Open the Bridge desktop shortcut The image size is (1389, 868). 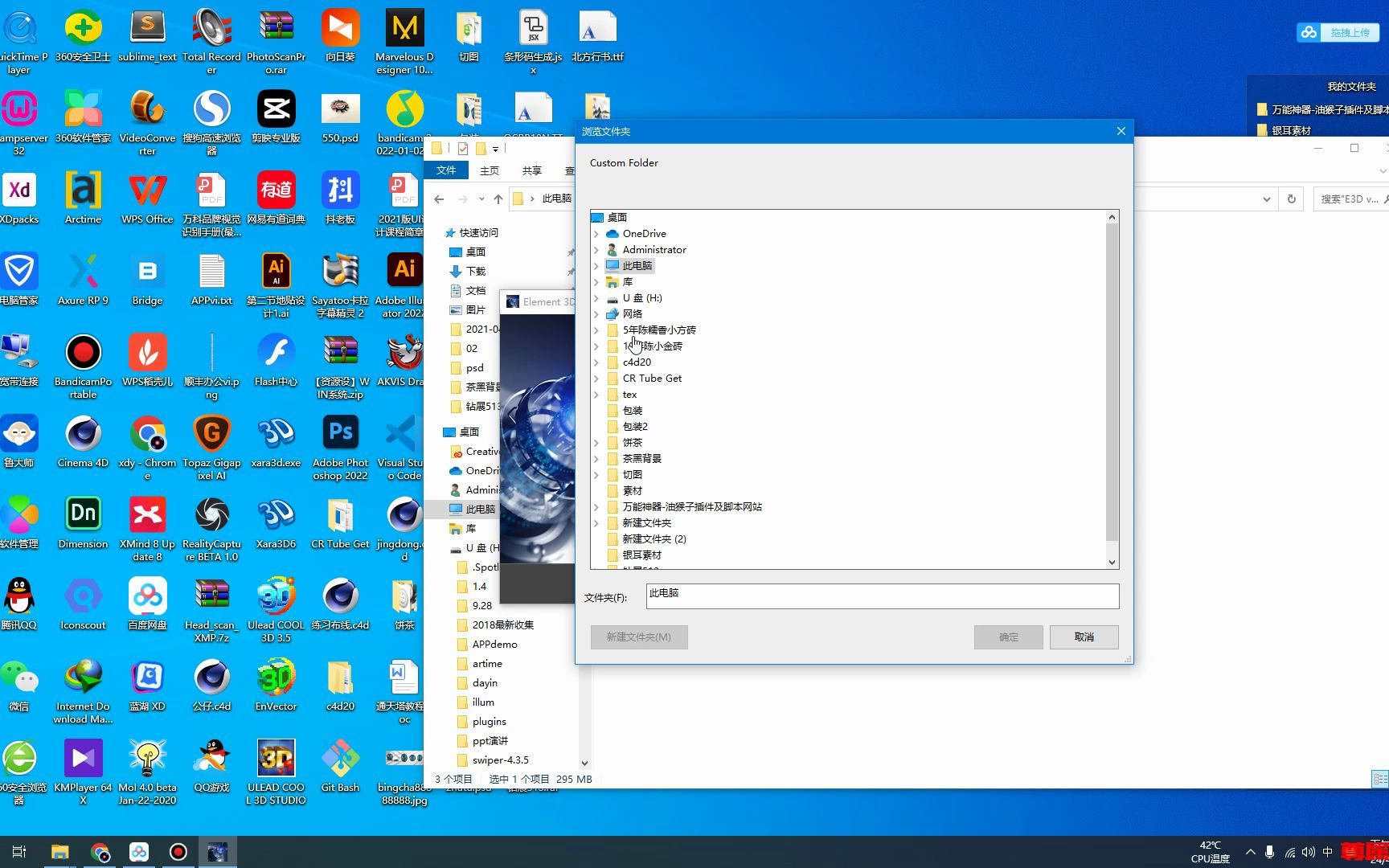pos(147,278)
